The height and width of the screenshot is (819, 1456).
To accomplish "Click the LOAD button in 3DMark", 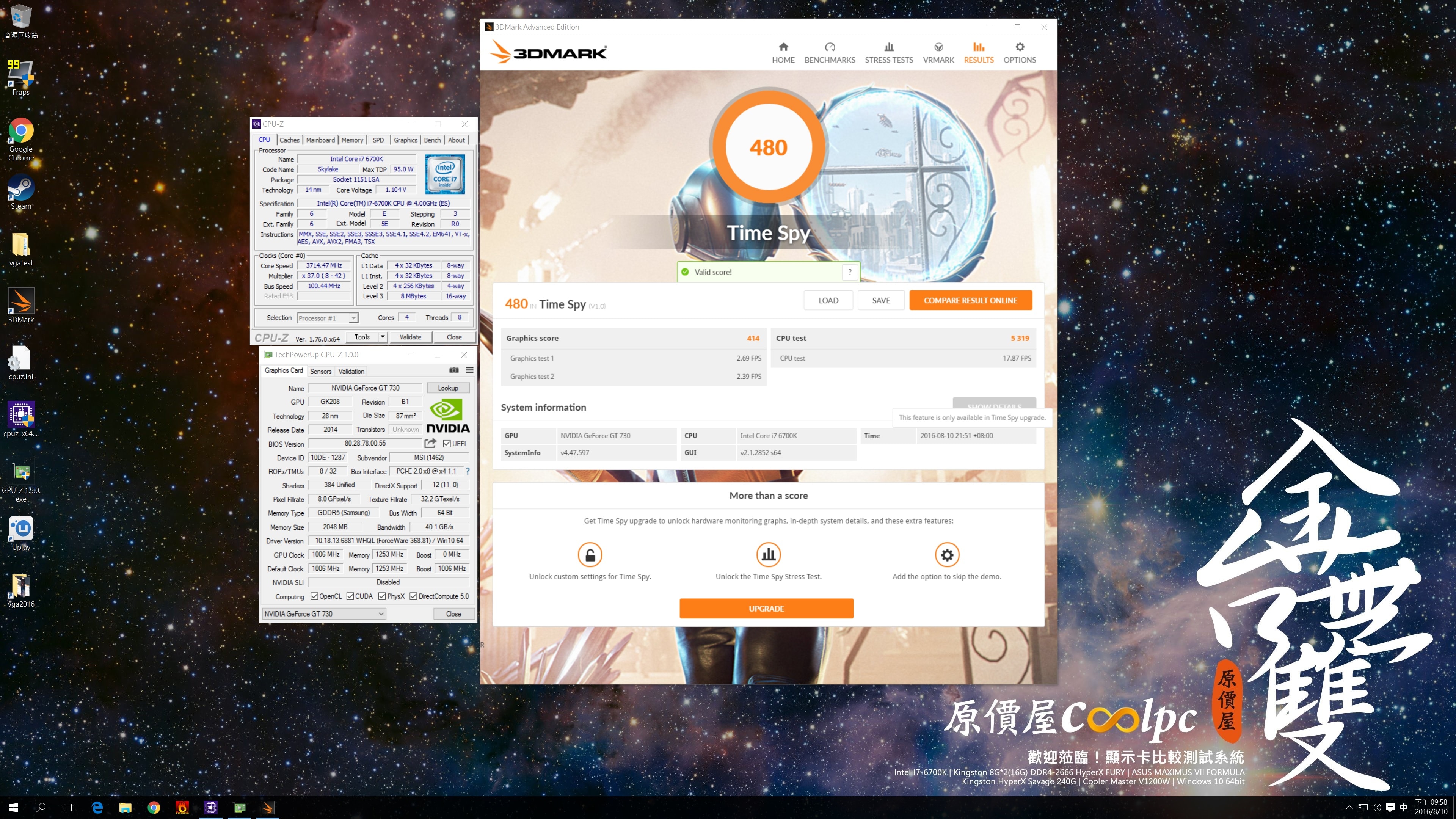I will pyautogui.click(x=828, y=300).
